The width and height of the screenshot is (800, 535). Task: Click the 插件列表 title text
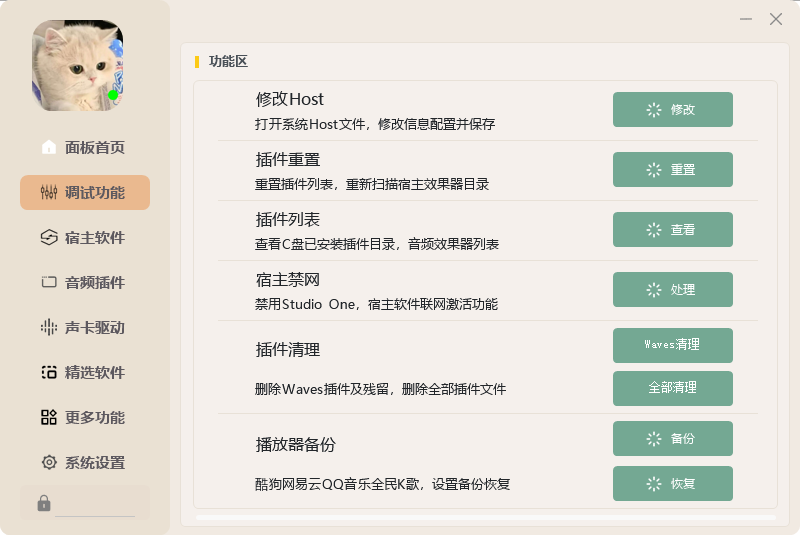point(288,220)
